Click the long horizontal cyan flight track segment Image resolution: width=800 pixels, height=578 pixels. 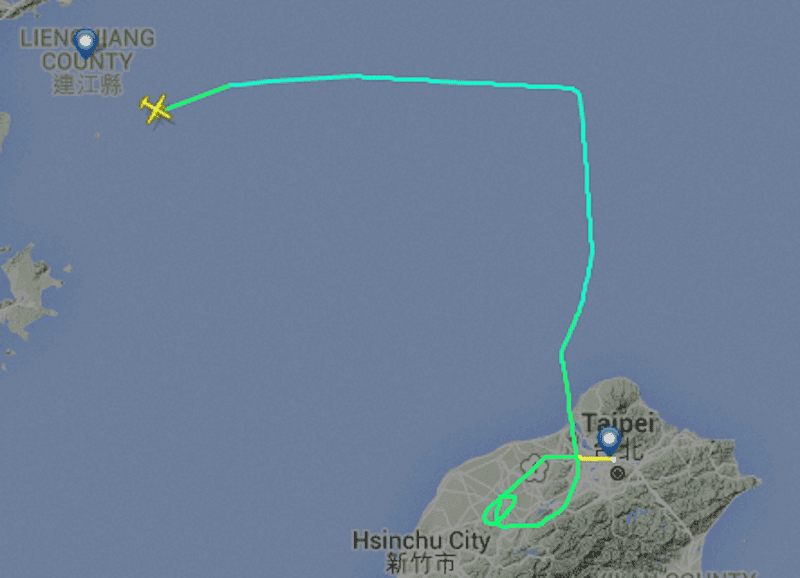403,81
